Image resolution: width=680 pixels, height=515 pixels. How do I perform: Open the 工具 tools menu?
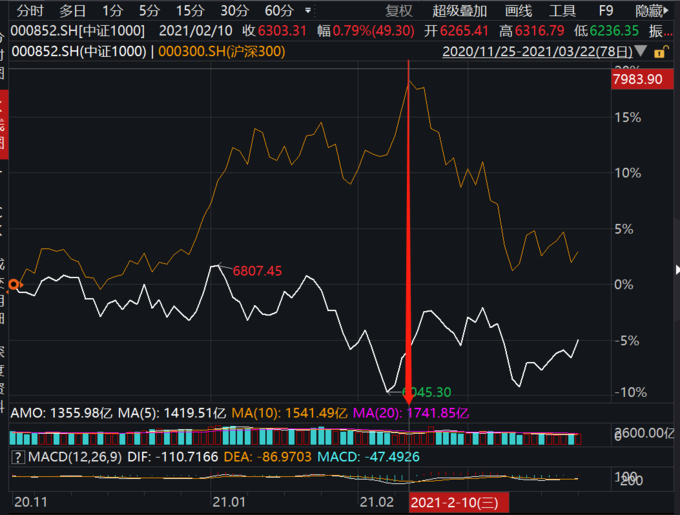(563, 11)
